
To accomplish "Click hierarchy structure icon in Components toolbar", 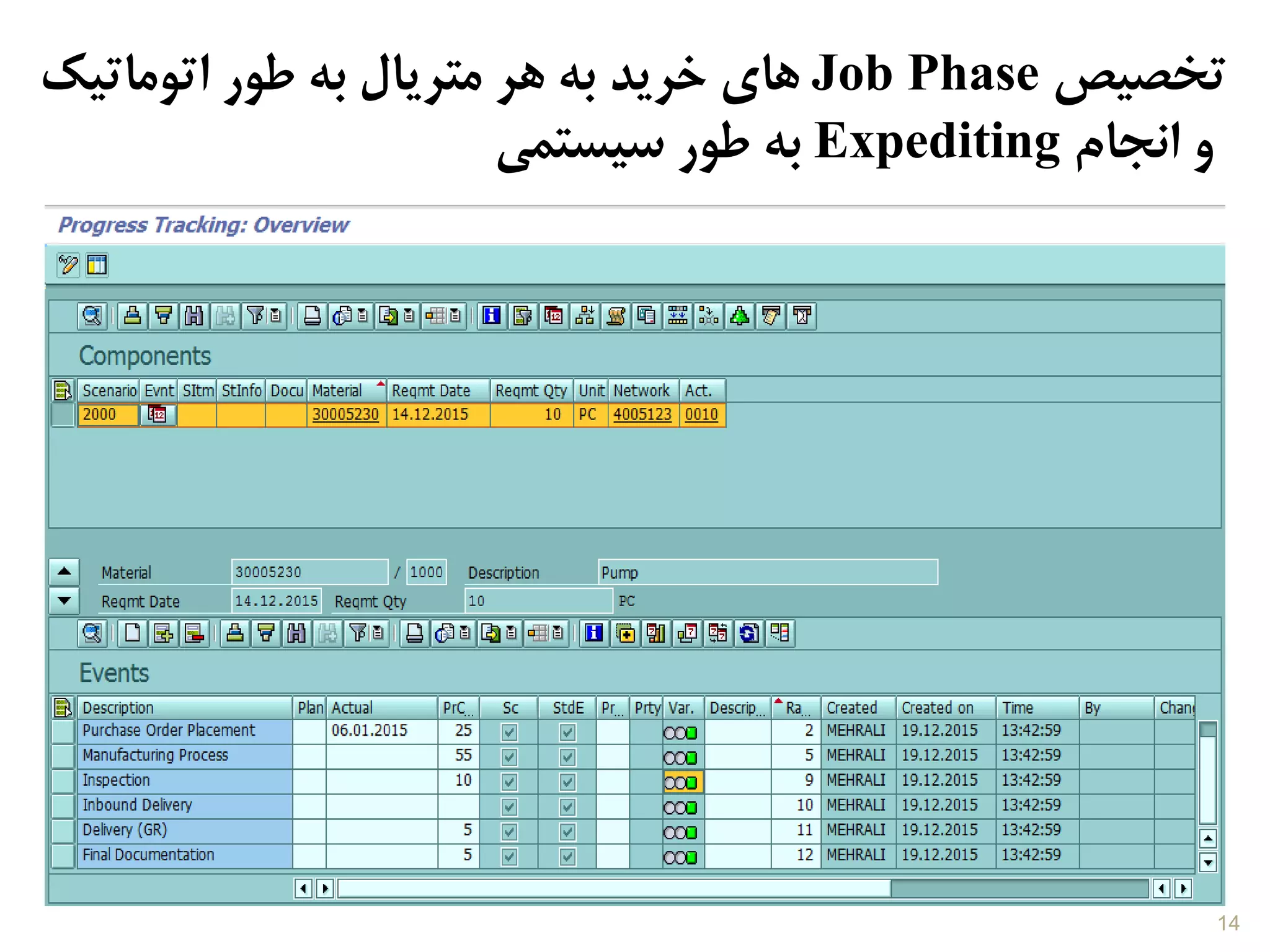I will (x=585, y=316).
